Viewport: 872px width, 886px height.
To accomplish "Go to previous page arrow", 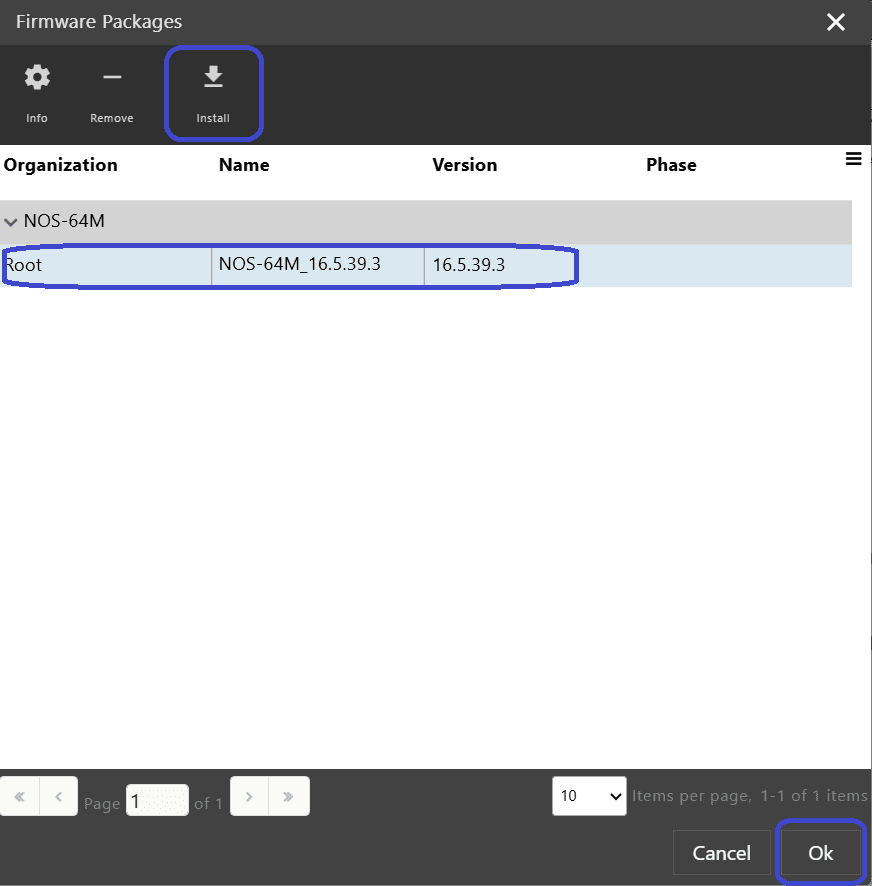I will coord(58,797).
